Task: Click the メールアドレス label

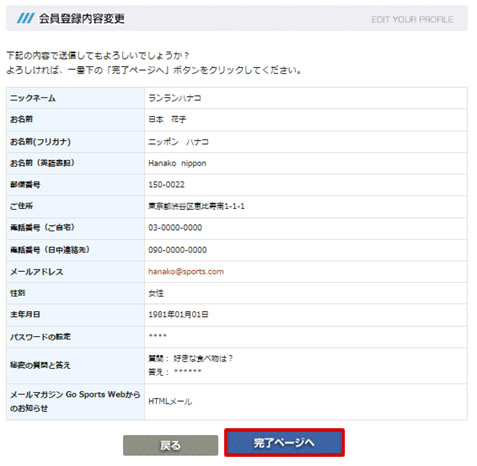Action: click(36, 272)
